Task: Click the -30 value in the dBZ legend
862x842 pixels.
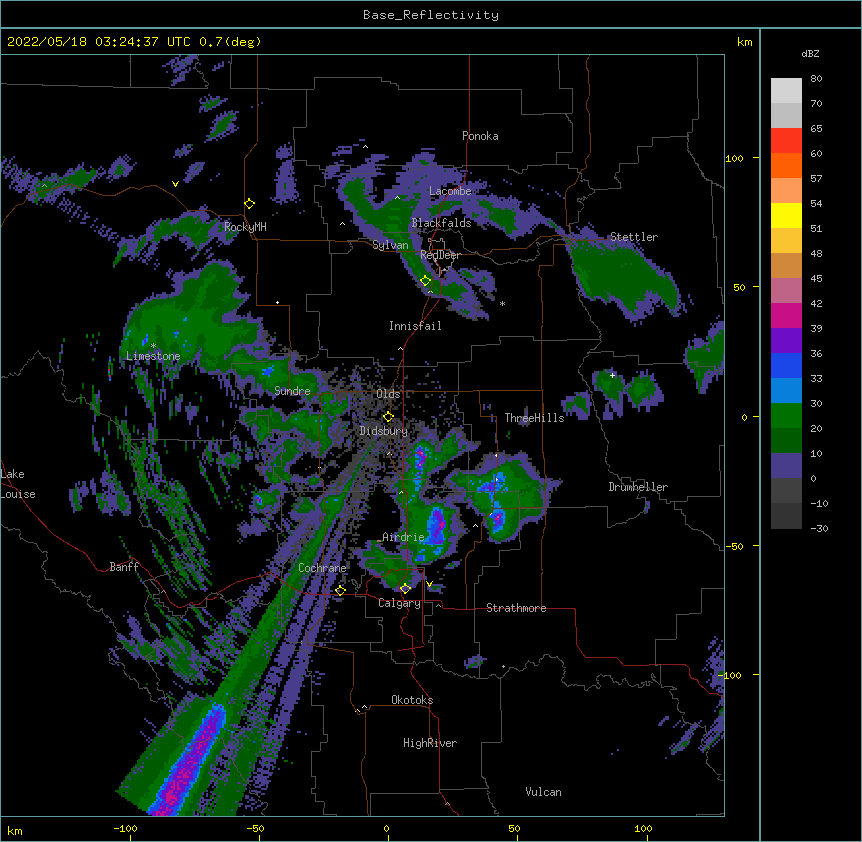Action: click(819, 529)
